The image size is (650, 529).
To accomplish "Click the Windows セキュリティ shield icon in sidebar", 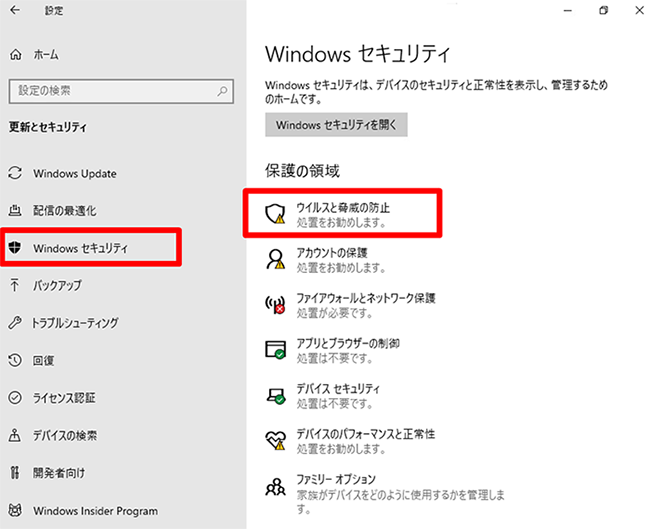I will coord(15,248).
